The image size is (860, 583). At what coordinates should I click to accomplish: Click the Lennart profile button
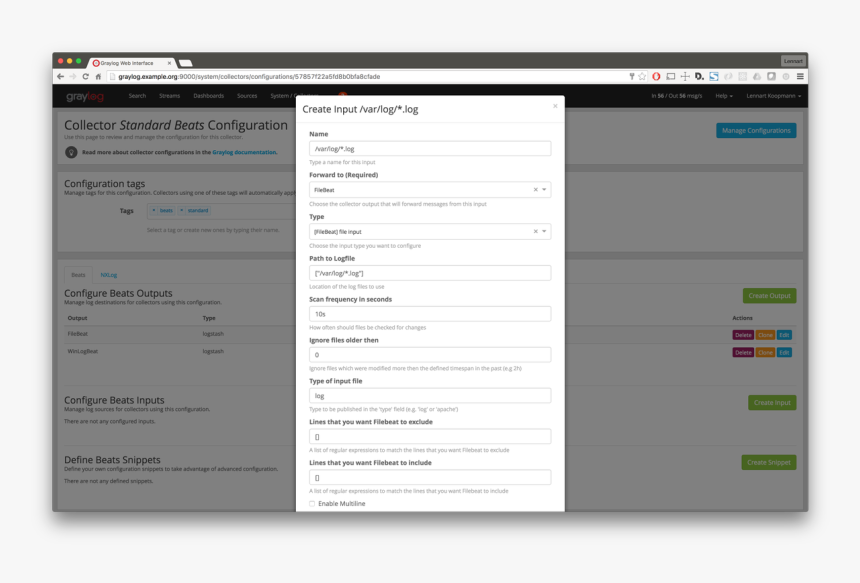(793, 61)
